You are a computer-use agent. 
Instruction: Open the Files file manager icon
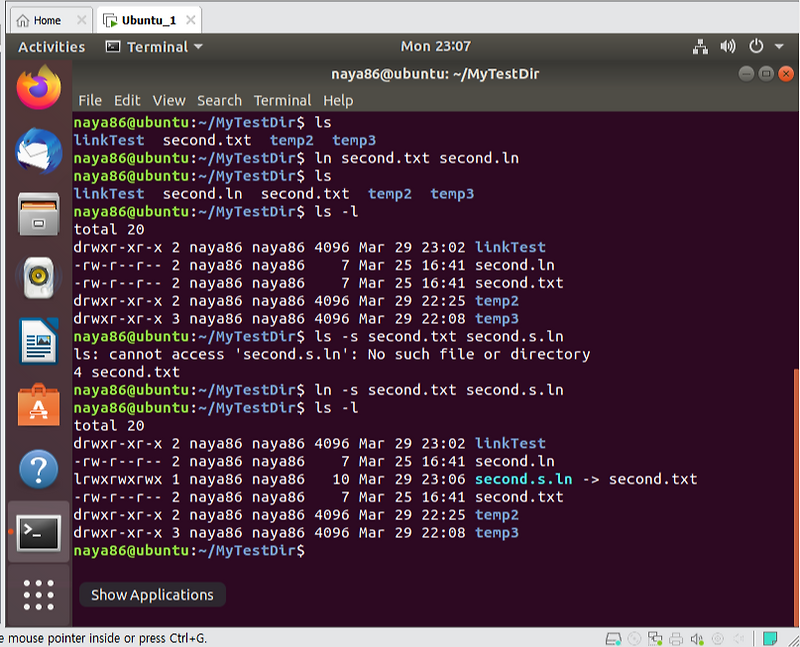(x=37, y=214)
